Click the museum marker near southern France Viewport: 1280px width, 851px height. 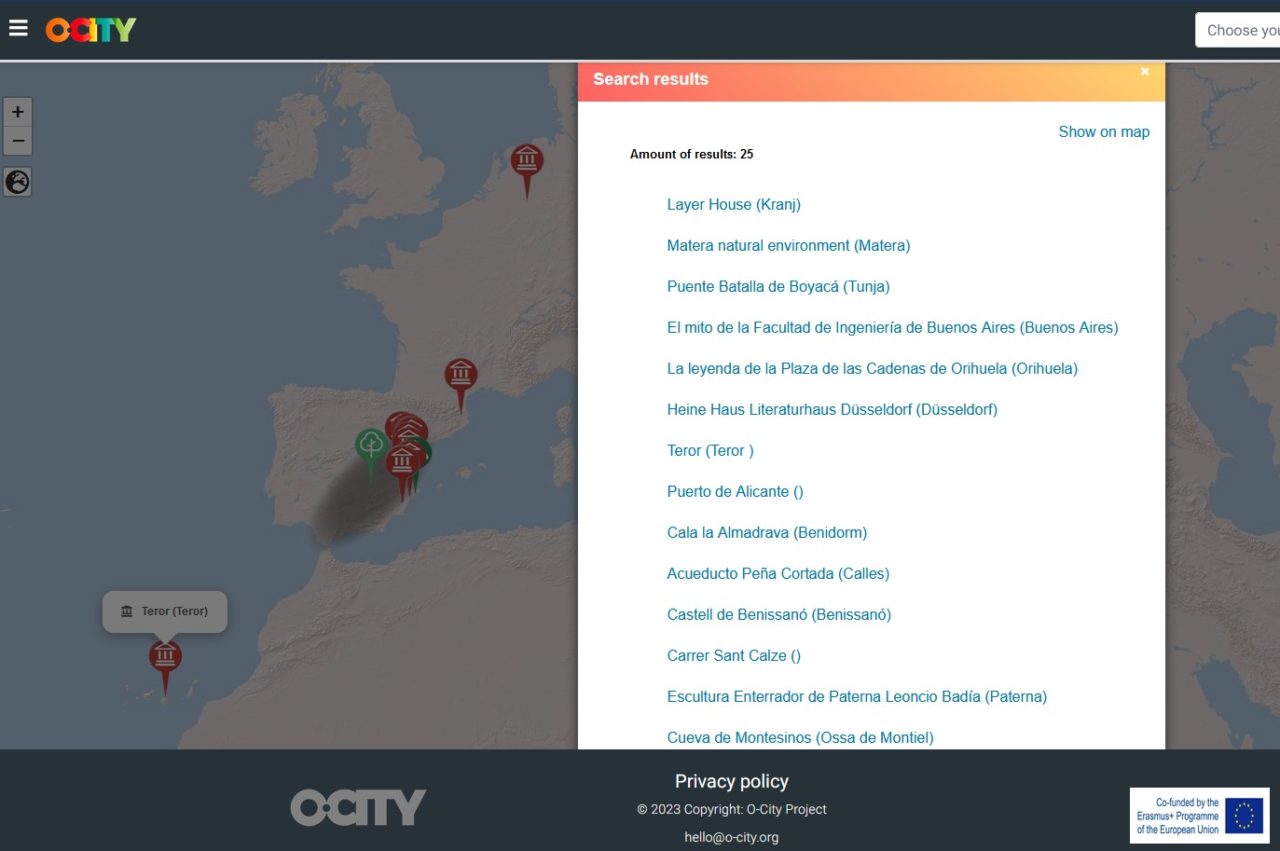461,376
